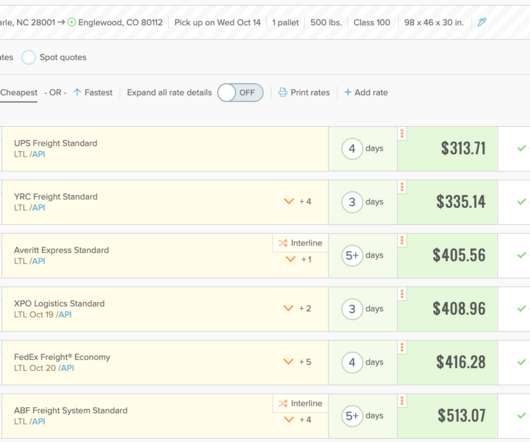Screen dimensions: 530x442
Task: Click API link under UPS Freight Standard
Action: pos(39,154)
